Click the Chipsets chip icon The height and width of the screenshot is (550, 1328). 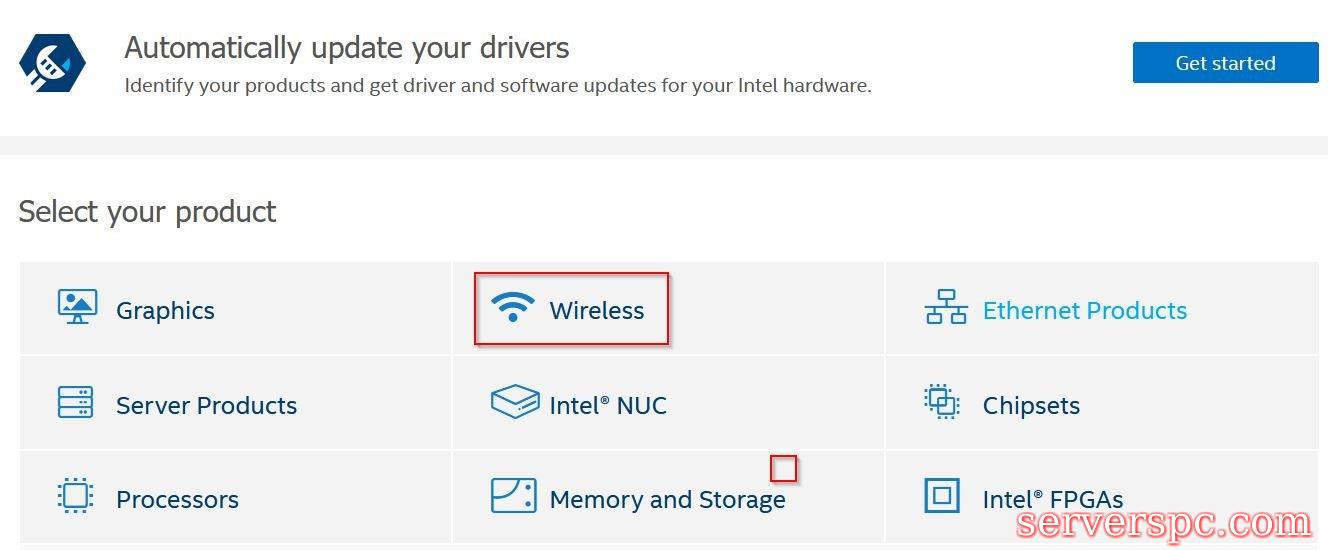941,402
